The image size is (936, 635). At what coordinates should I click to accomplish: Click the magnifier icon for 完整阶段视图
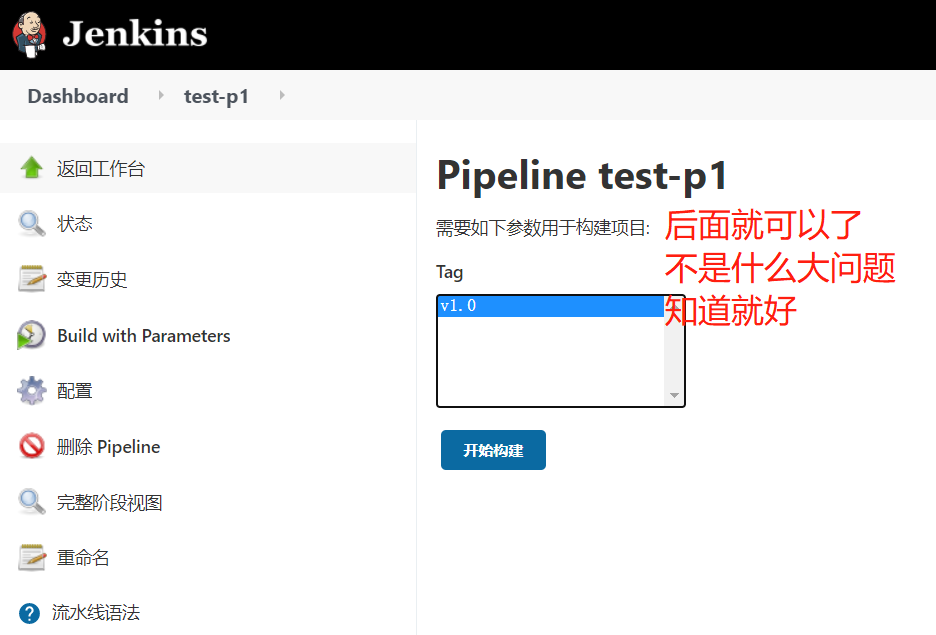(x=31, y=502)
